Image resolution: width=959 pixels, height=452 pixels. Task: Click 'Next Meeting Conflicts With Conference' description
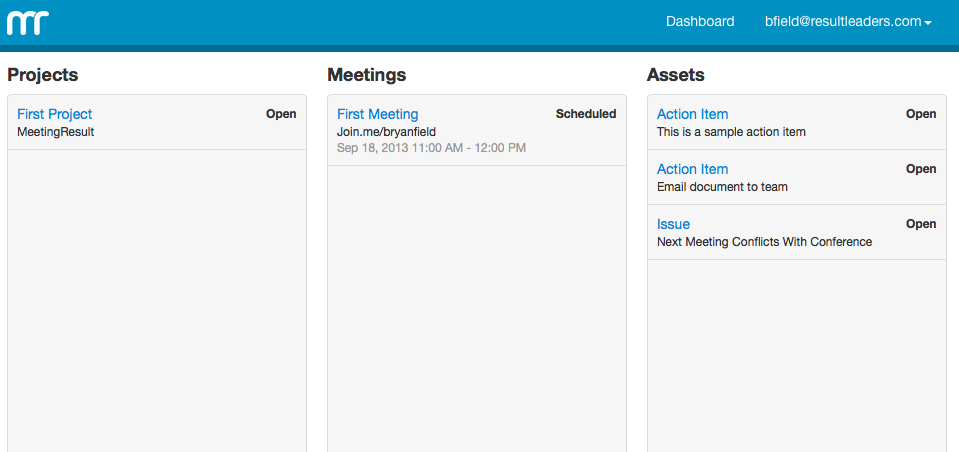point(764,242)
